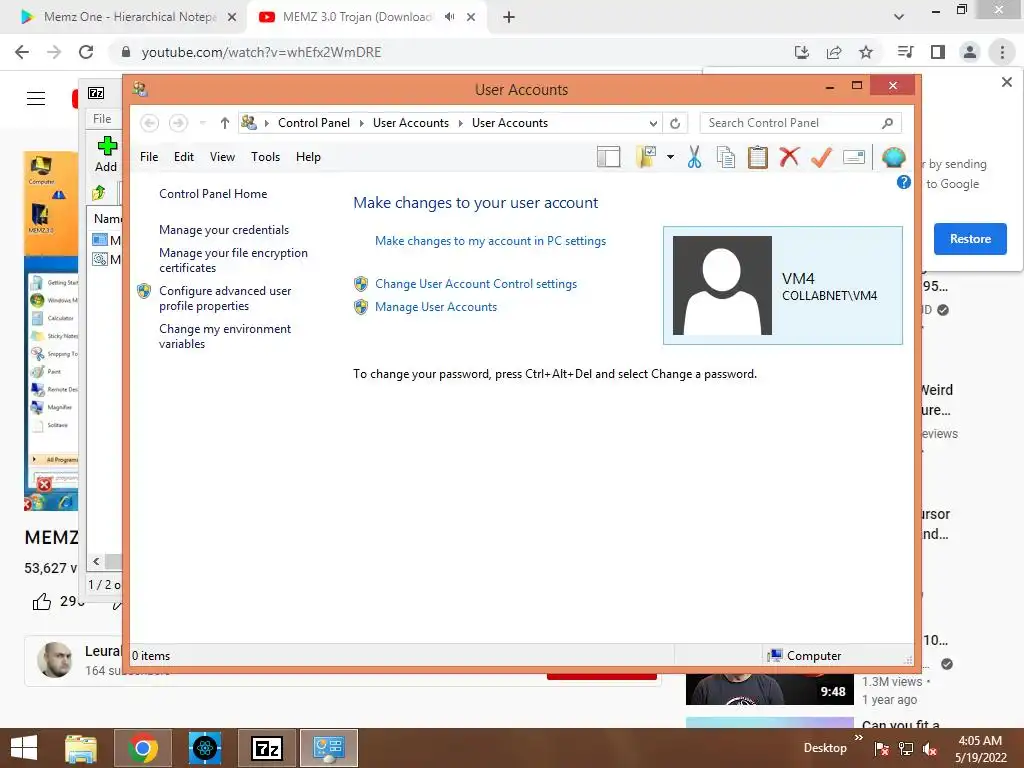Open Change my environment variables
The image size is (1024, 768).
pos(225,336)
